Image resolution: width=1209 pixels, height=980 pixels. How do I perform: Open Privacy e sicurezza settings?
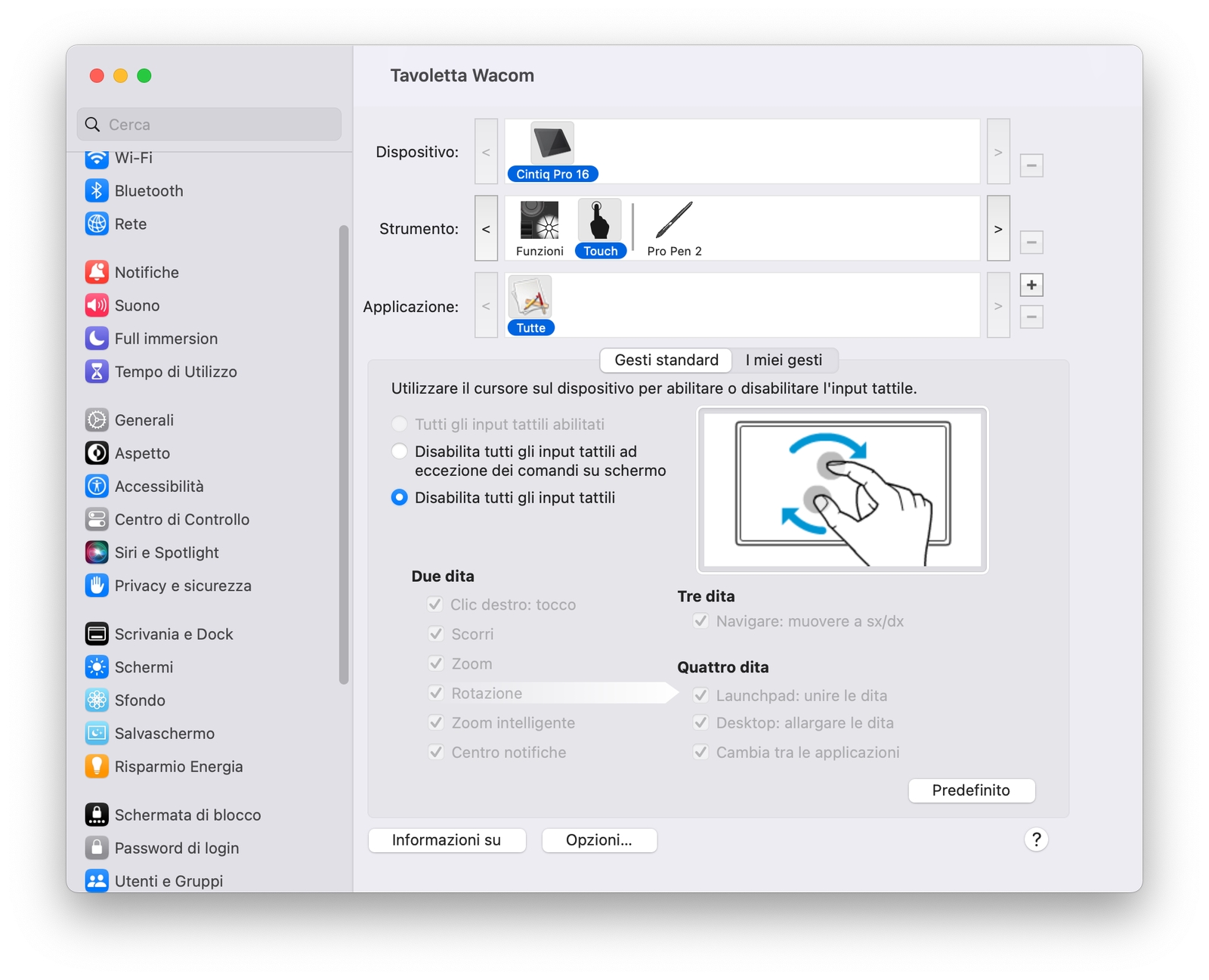coord(169,586)
